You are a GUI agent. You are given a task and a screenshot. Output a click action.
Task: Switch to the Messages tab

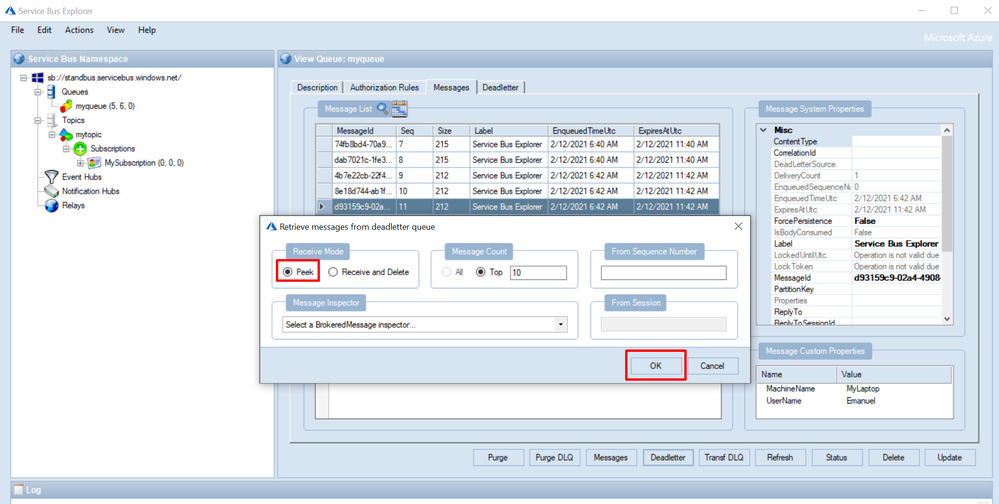tap(451, 87)
